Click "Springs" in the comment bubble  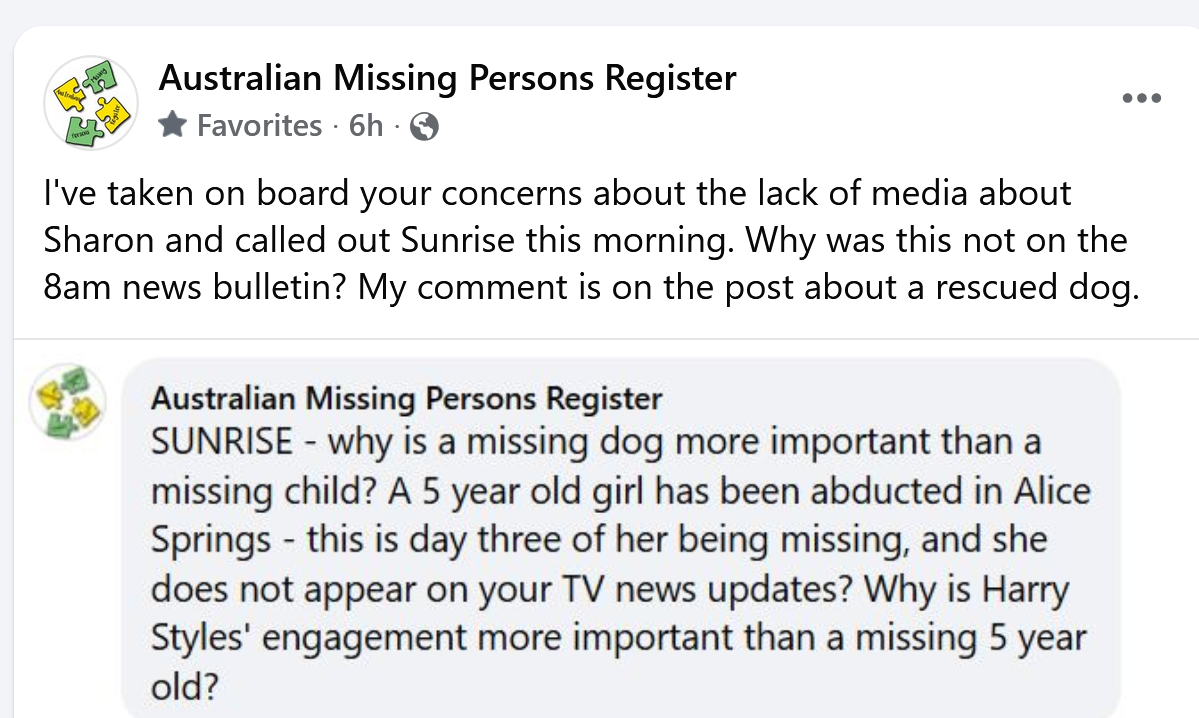pos(210,541)
